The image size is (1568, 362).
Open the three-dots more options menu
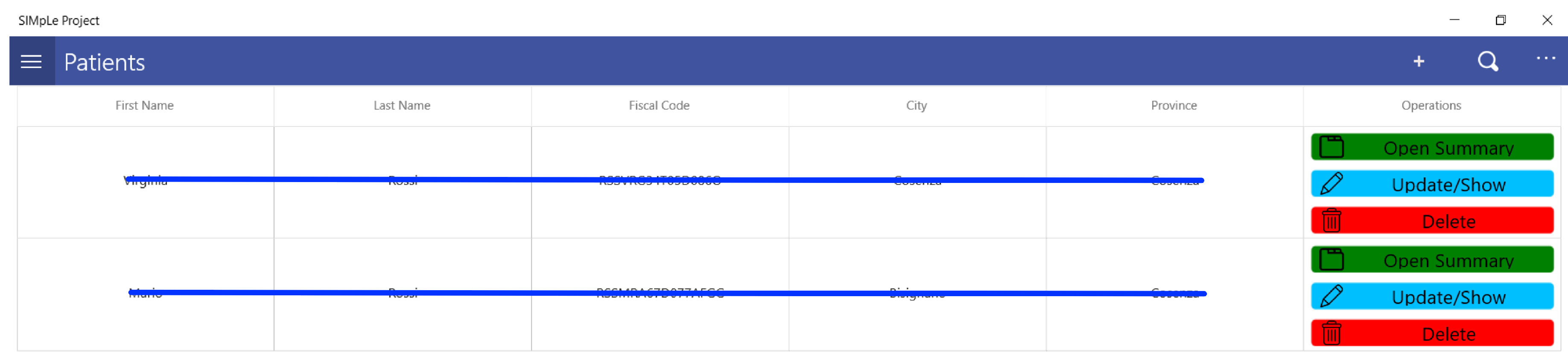1545,59
